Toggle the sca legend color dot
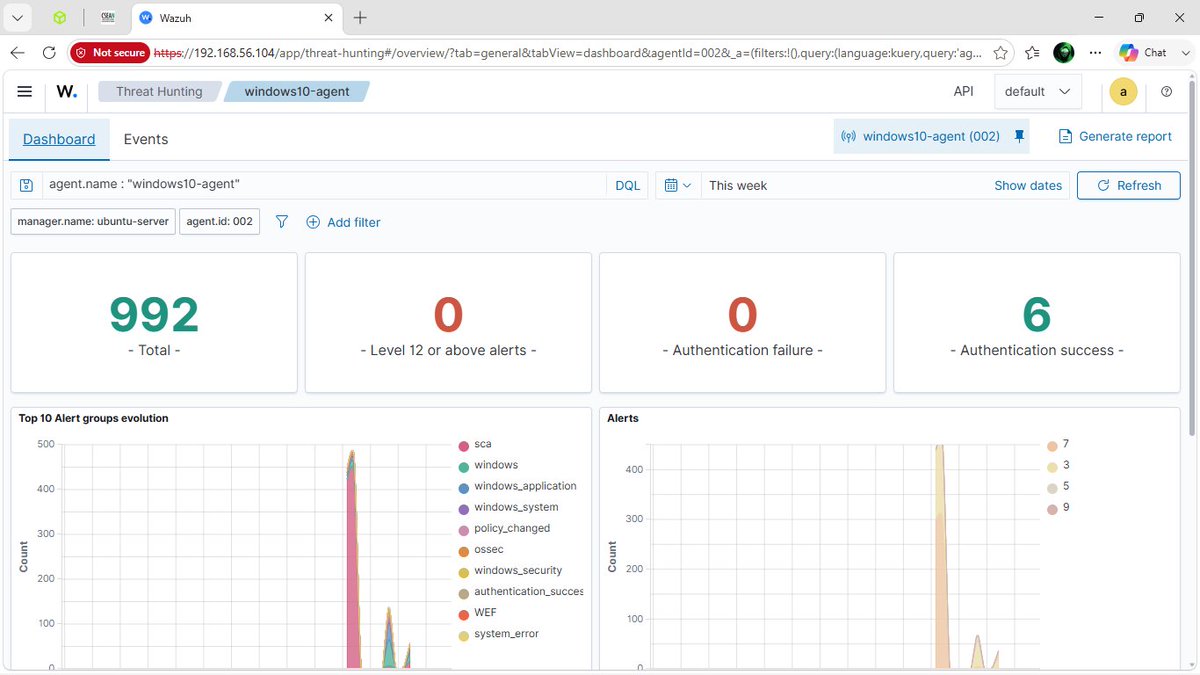The image size is (1200, 675). coord(464,445)
